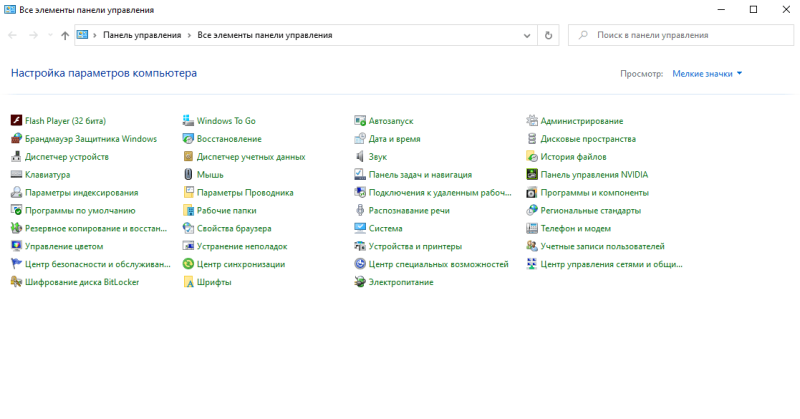
Task: Click Телефон и модем link
Action: [x=576, y=228]
